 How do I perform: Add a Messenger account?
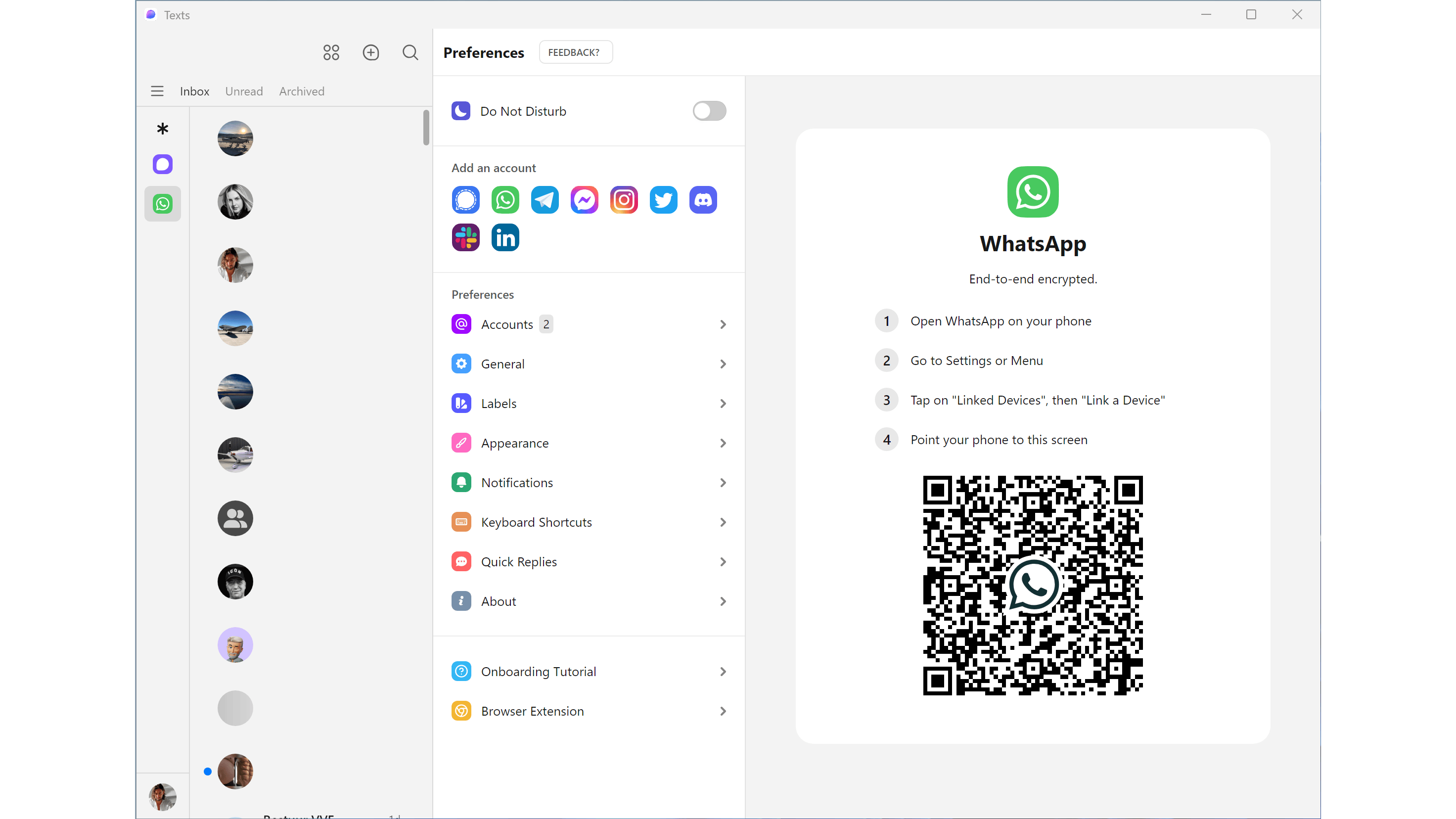point(584,200)
